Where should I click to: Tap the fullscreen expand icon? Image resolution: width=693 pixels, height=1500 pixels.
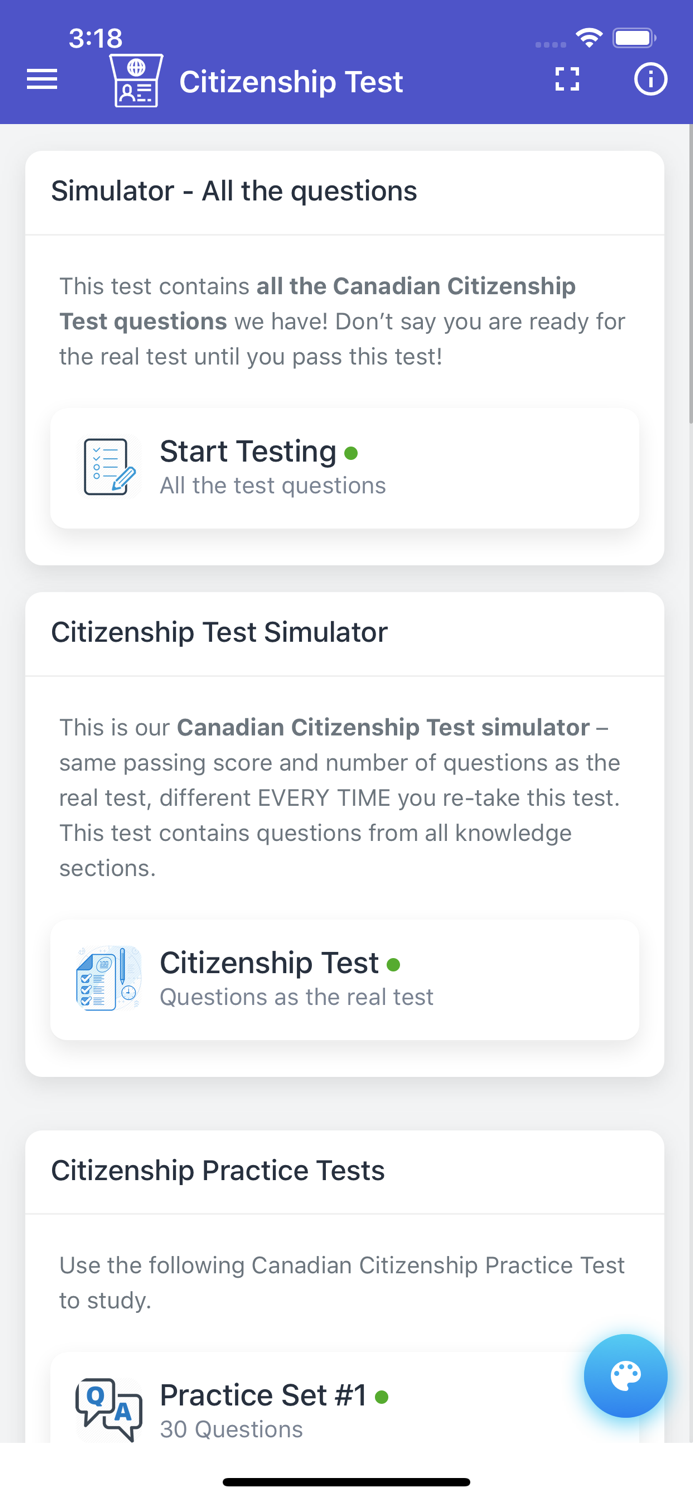tap(567, 79)
